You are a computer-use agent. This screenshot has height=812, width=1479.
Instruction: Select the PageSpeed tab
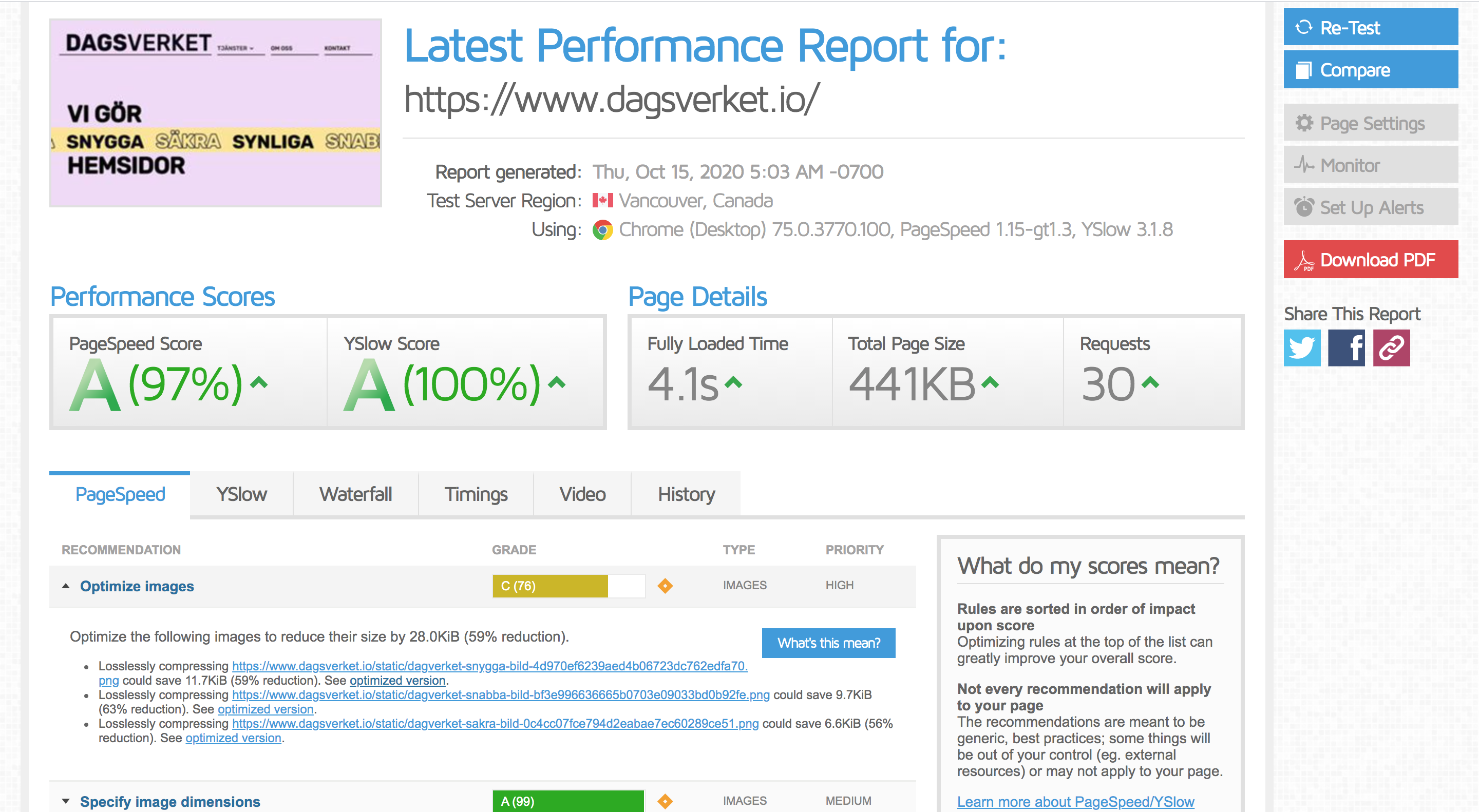(x=120, y=494)
